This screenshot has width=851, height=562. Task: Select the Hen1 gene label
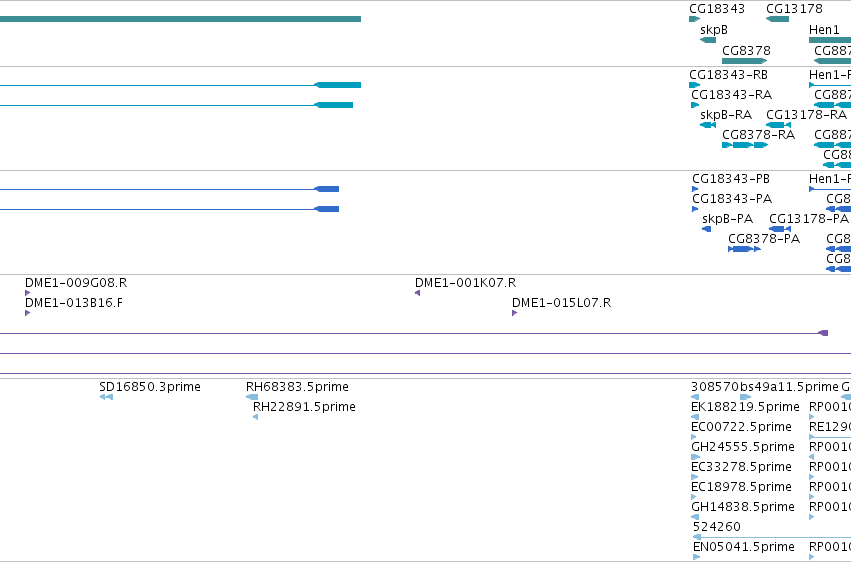tap(824, 30)
